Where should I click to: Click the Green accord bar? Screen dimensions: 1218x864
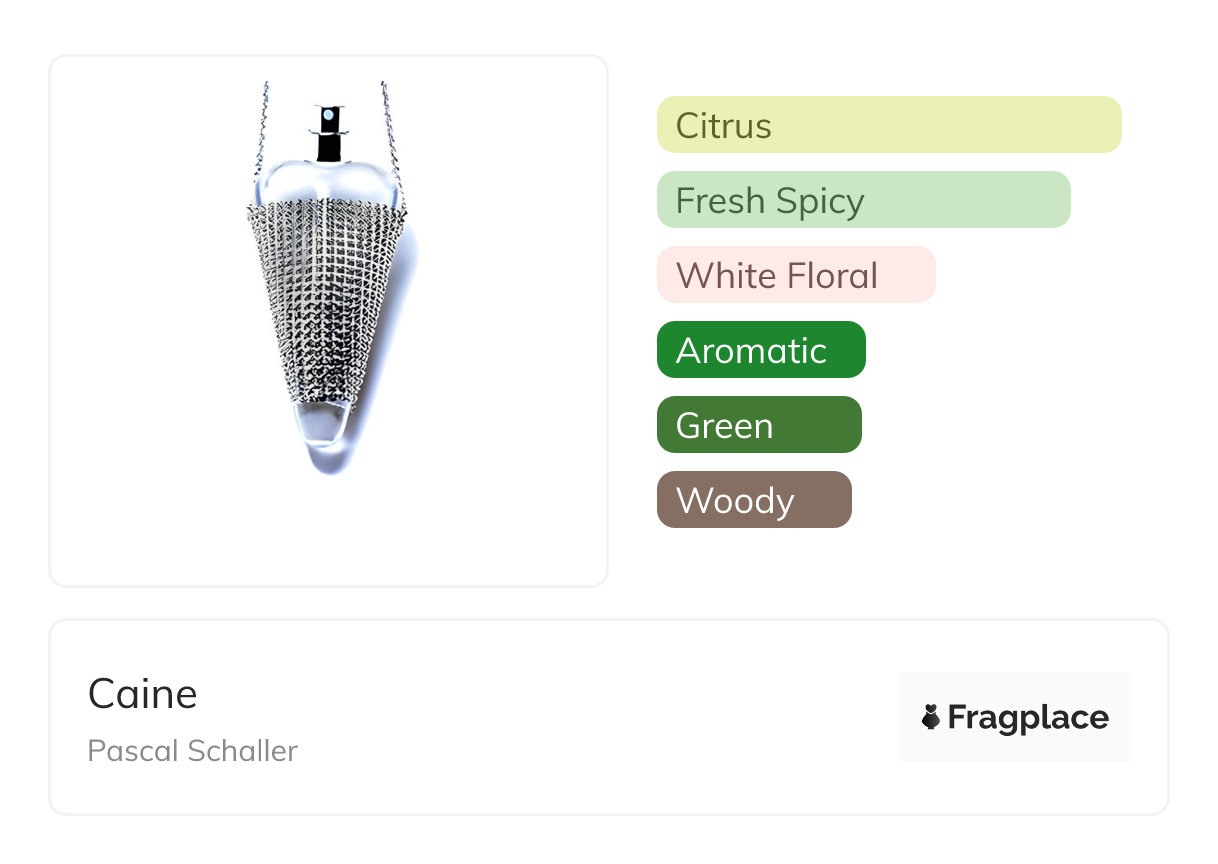(x=758, y=425)
